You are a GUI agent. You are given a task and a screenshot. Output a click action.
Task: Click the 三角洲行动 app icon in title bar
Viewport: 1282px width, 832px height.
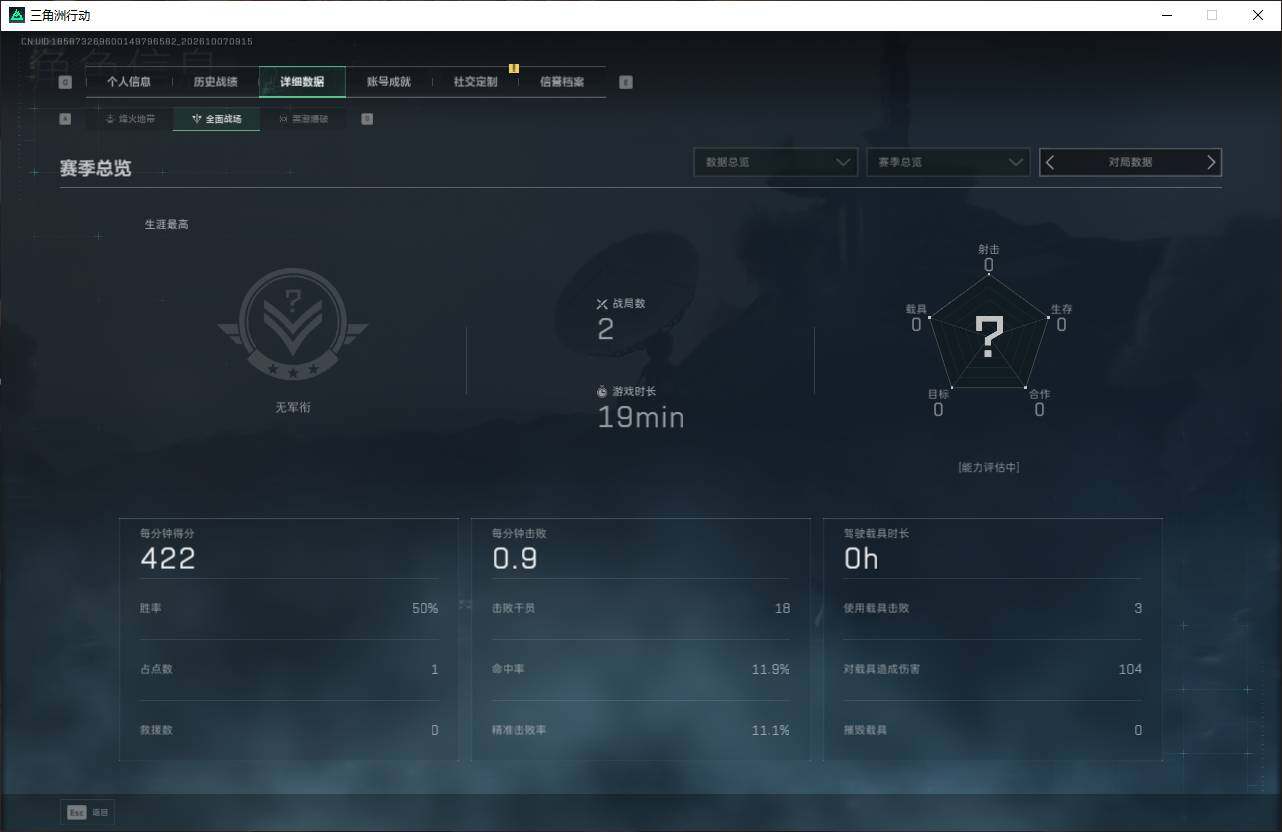click(x=17, y=15)
